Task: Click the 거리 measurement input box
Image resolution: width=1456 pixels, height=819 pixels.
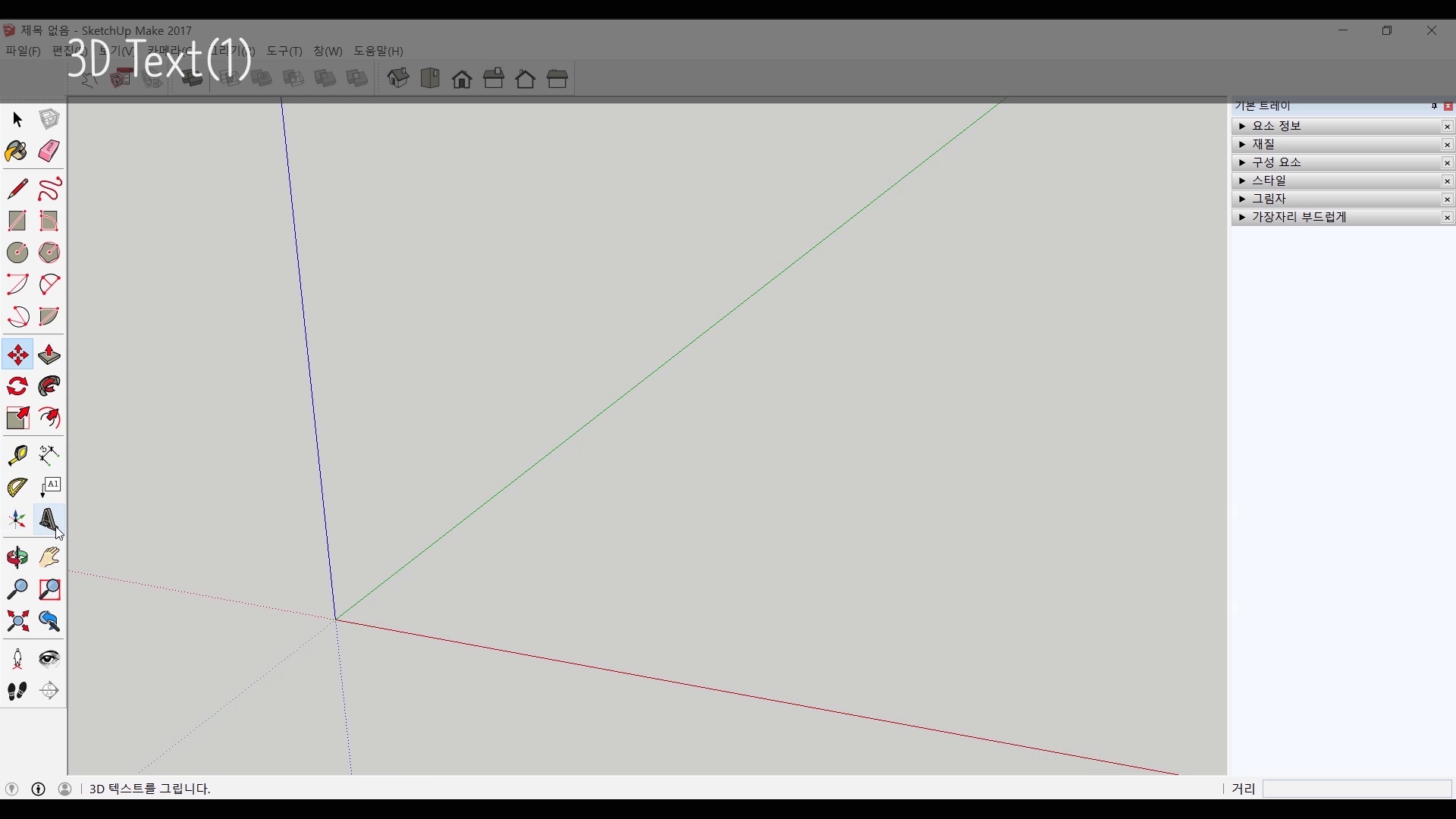Action: coord(1356,789)
